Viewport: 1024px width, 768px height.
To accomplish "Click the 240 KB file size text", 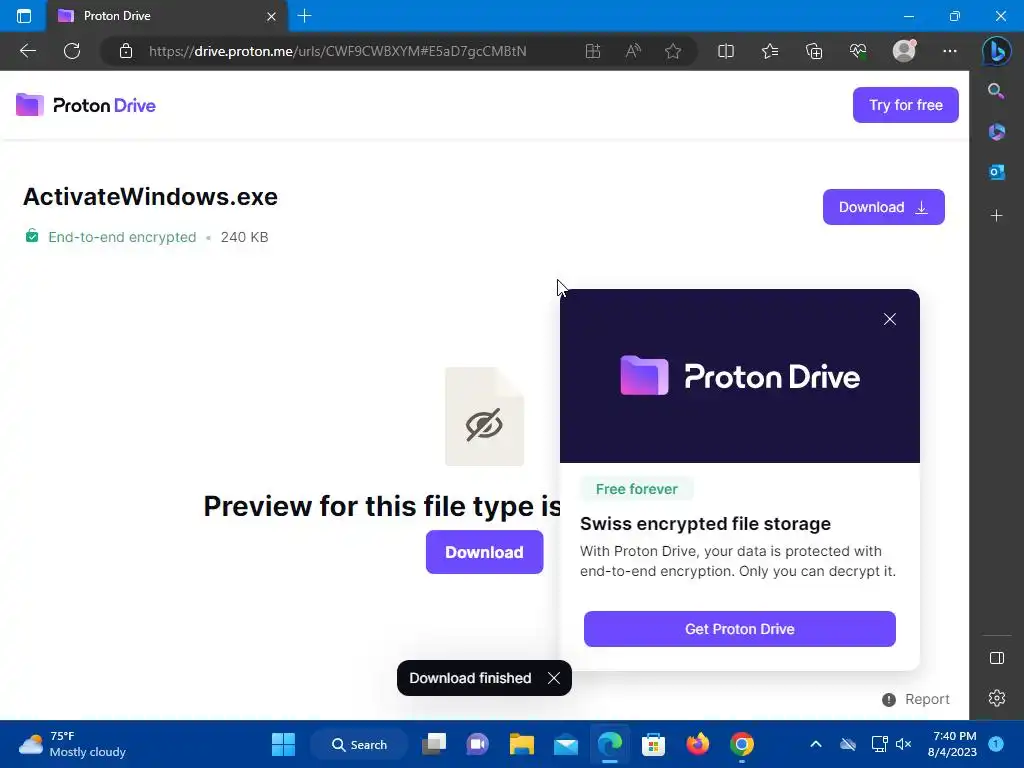I will click(244, 237).
